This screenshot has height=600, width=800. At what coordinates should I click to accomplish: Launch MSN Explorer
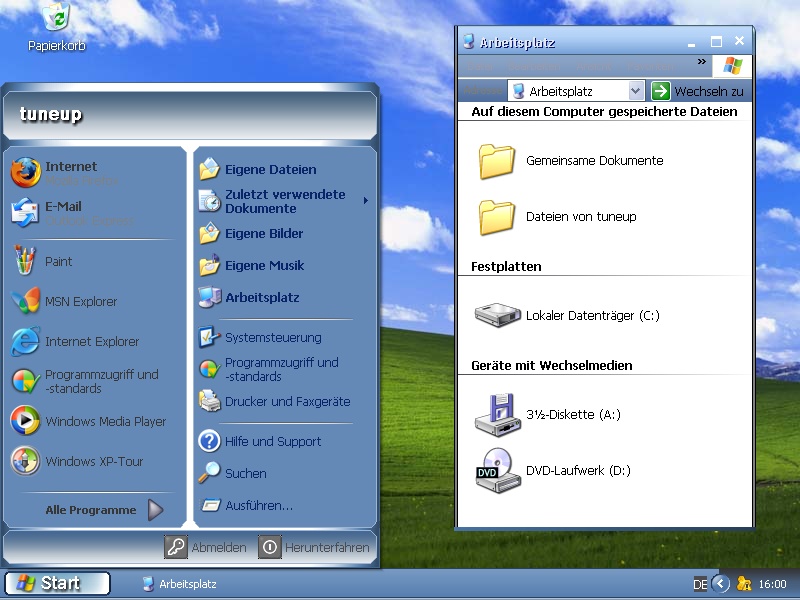[x=94, y=301]
